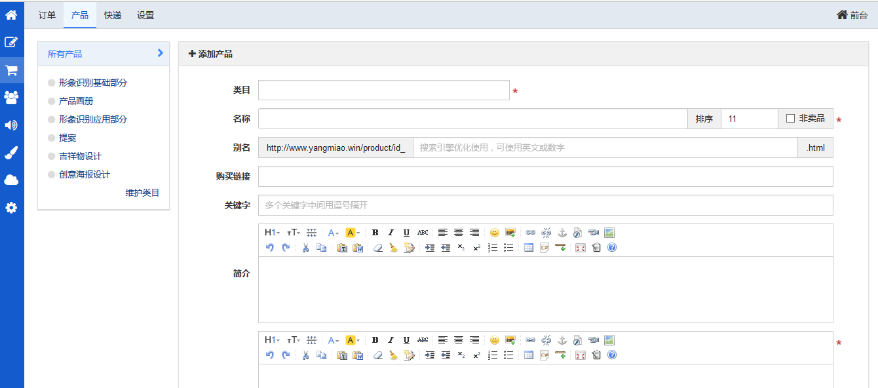Open the users group sidebar icon

tap(11, 97)
